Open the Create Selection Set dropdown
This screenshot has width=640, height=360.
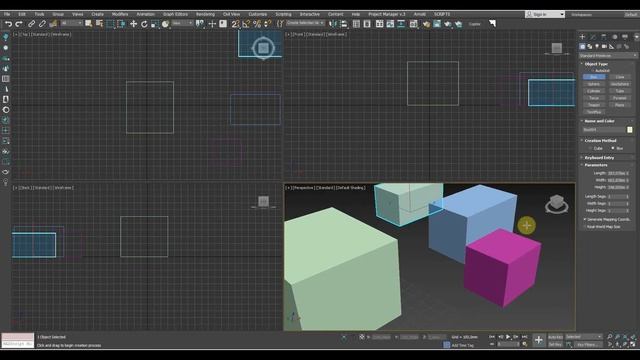pos(305,23)
